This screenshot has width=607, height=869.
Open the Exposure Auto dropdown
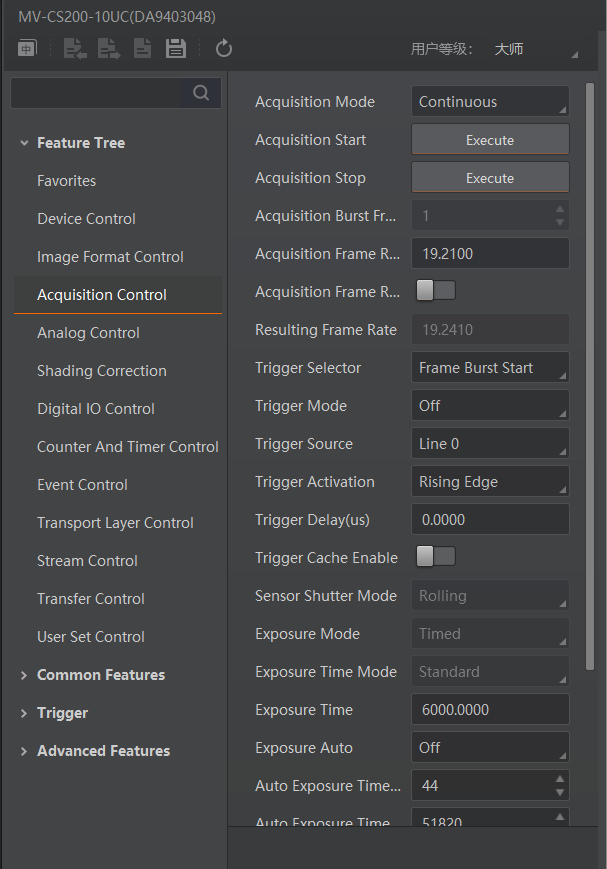(490, 748)
